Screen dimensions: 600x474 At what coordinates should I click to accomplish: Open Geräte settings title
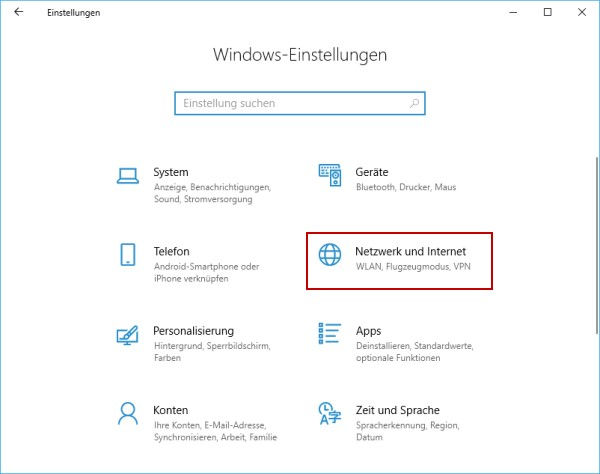[372, 172]
